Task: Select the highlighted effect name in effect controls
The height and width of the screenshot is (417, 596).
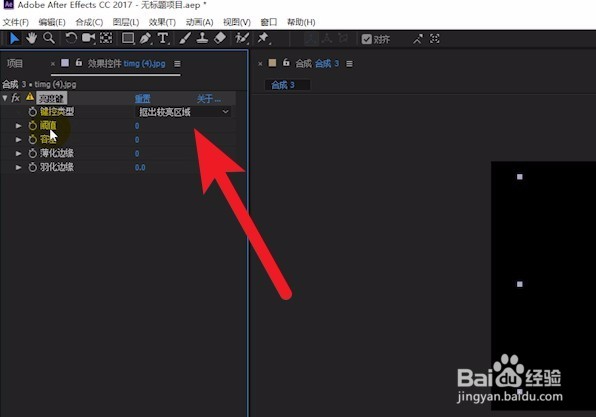Action: point(52,98)
